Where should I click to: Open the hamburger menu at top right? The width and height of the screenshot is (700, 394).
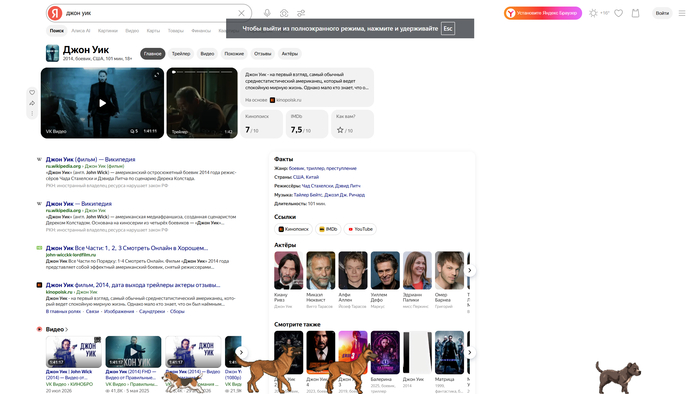pos(682,13)
